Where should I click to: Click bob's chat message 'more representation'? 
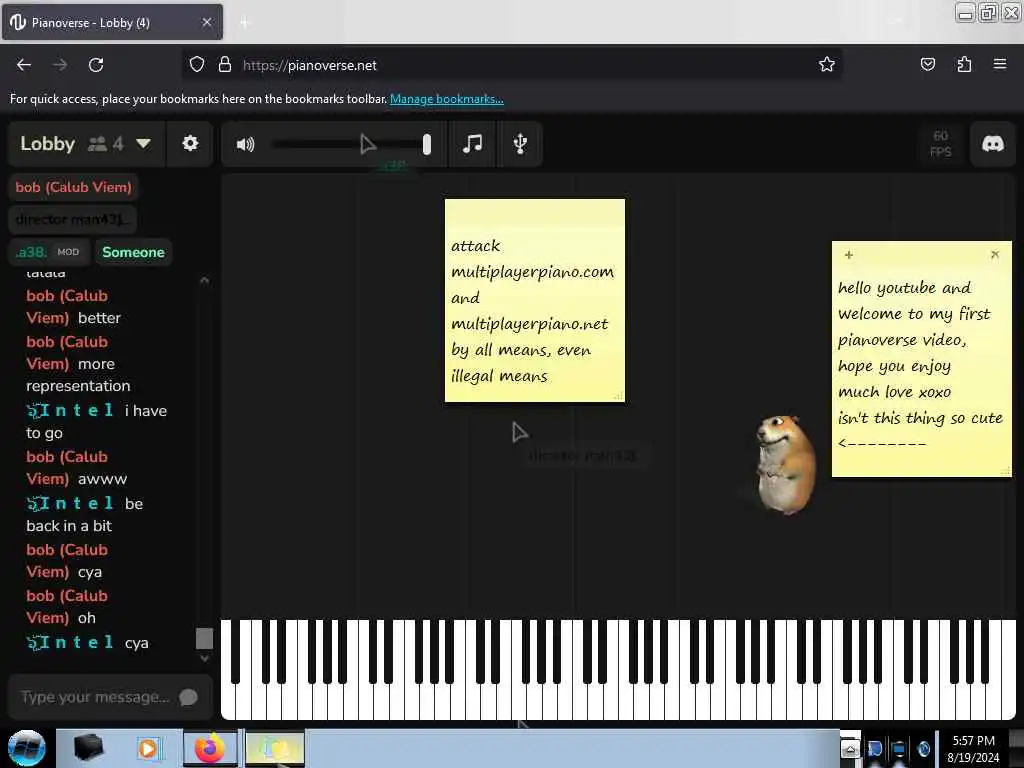tap(78, 375)
